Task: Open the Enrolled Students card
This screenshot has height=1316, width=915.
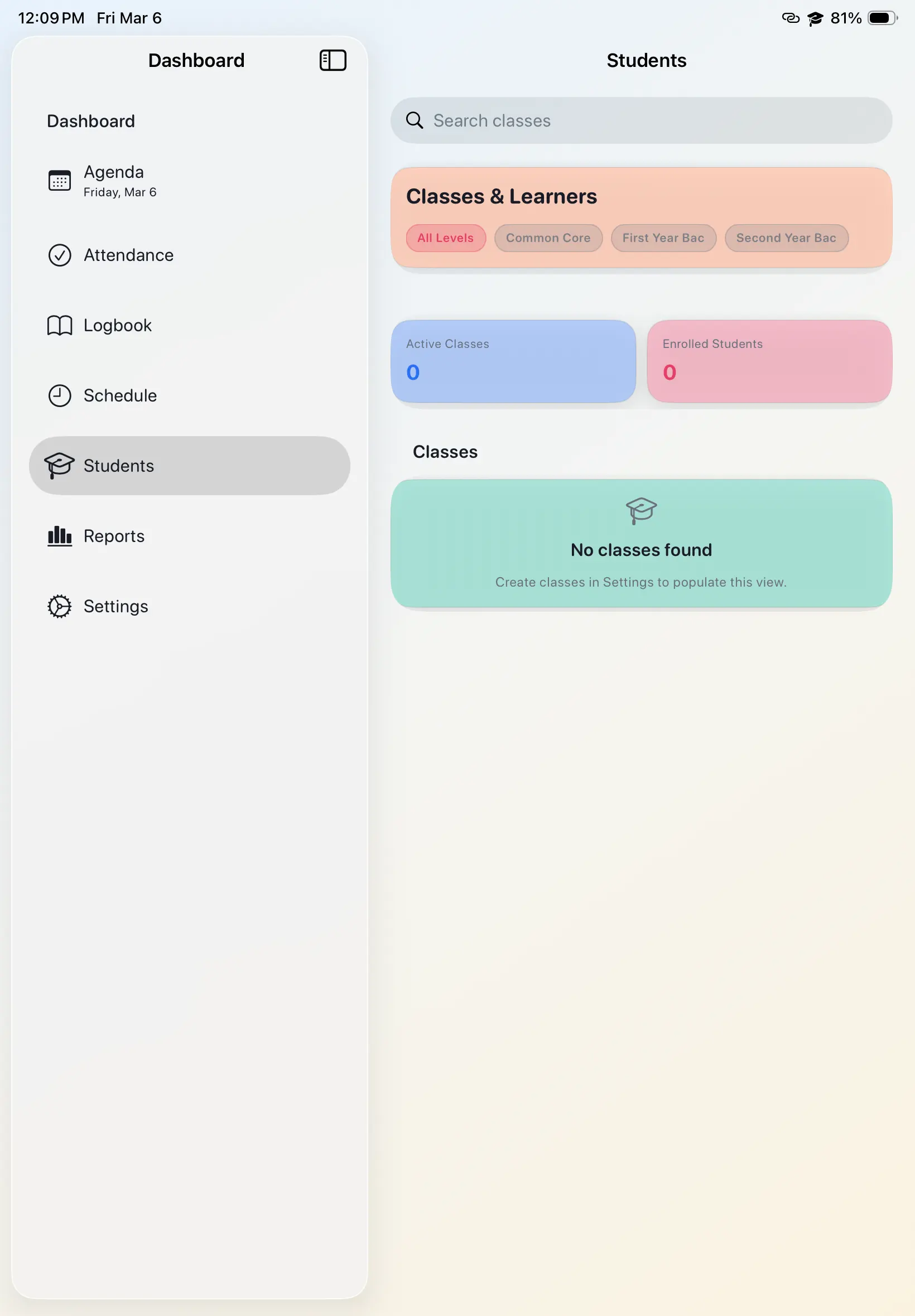Action: pos(769,361)
